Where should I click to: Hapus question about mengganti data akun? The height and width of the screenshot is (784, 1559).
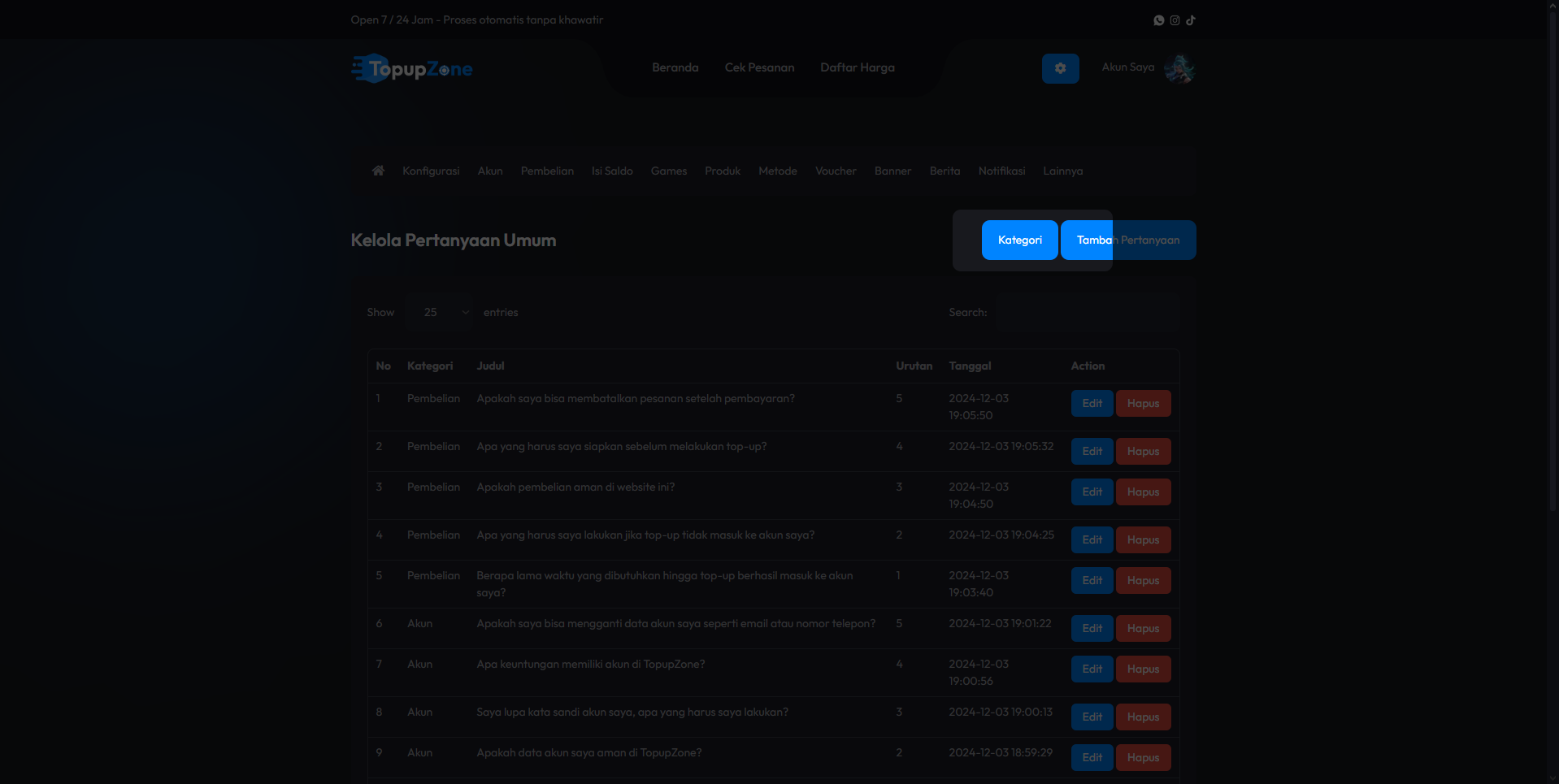pyautogui.click(x=1143, y=629)
